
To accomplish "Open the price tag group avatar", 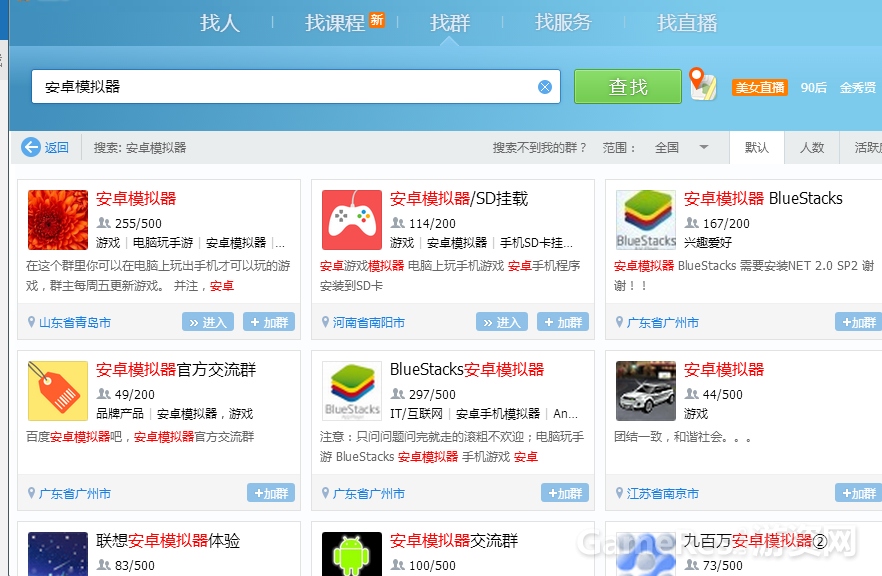I will click(x=58, y=391).
